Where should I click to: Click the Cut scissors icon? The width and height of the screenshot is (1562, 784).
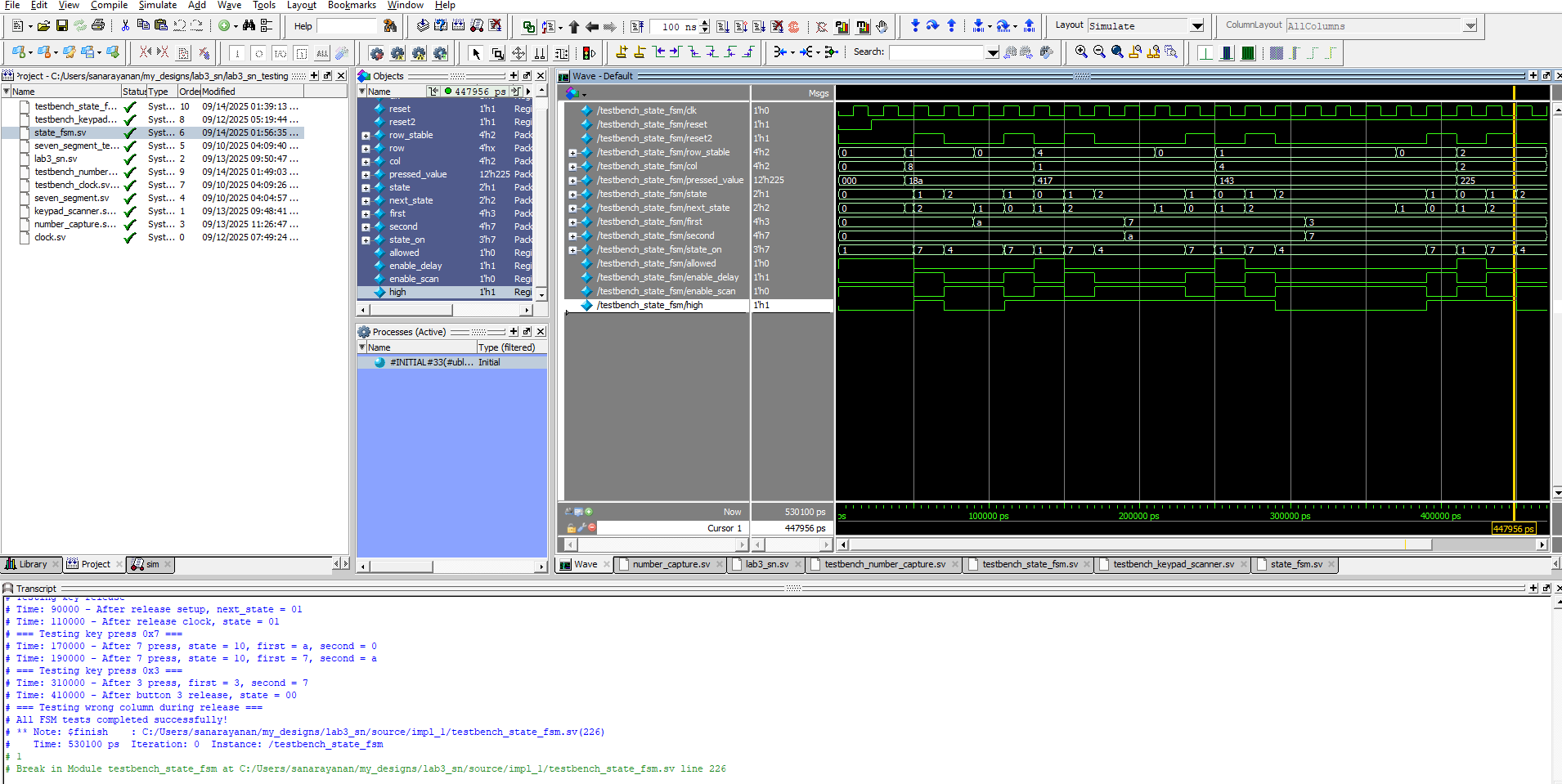(125, 26)
